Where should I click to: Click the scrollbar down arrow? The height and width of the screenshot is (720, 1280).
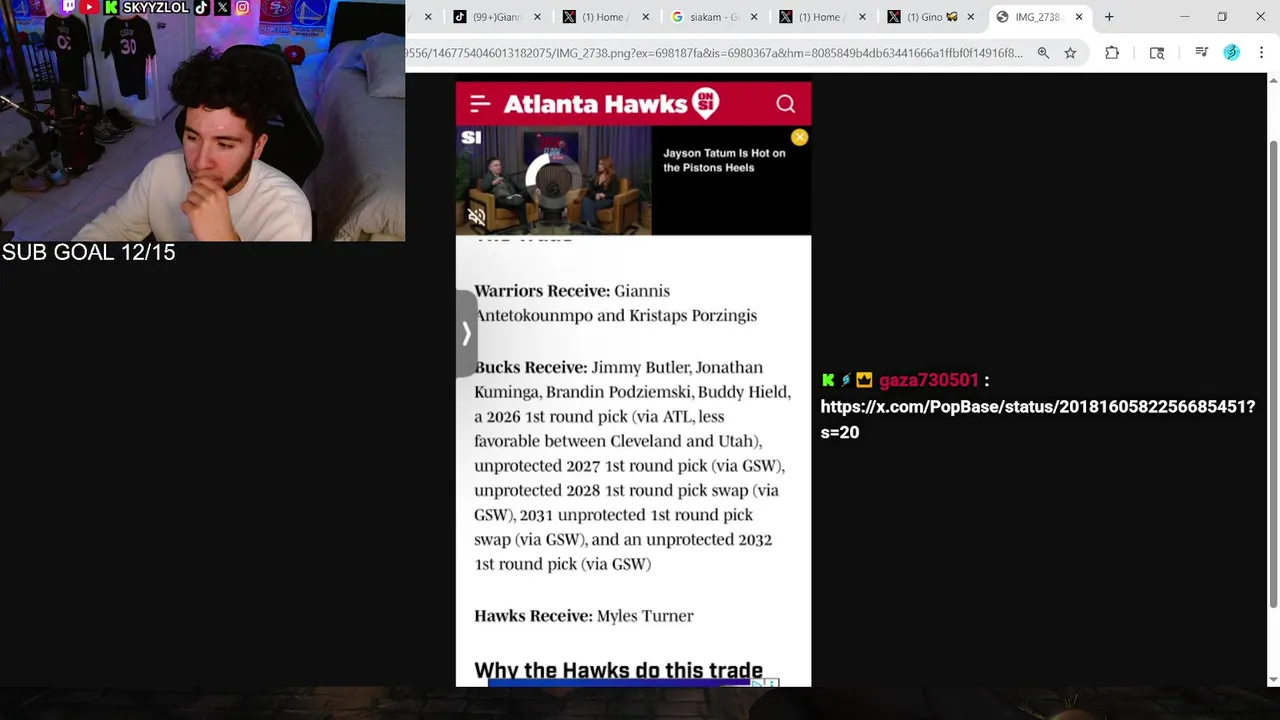(1273, 680)
